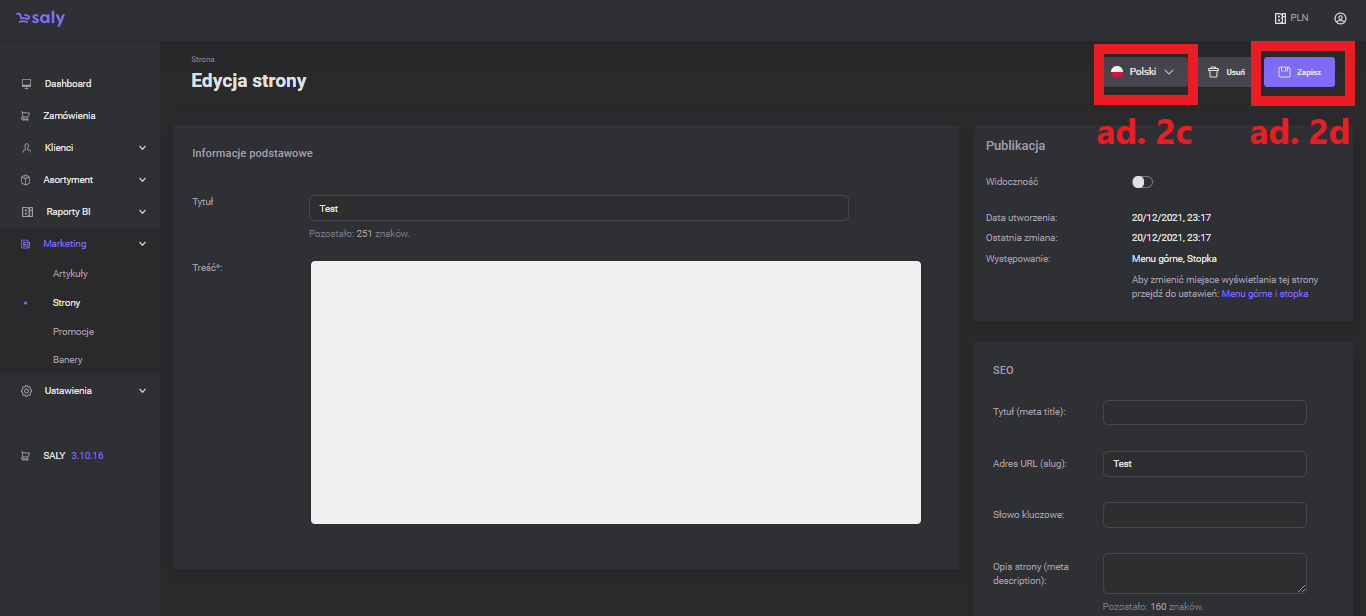
Task: Open the Artykuły submenu item
Action: pyautogui.click(x=71, y=274)
